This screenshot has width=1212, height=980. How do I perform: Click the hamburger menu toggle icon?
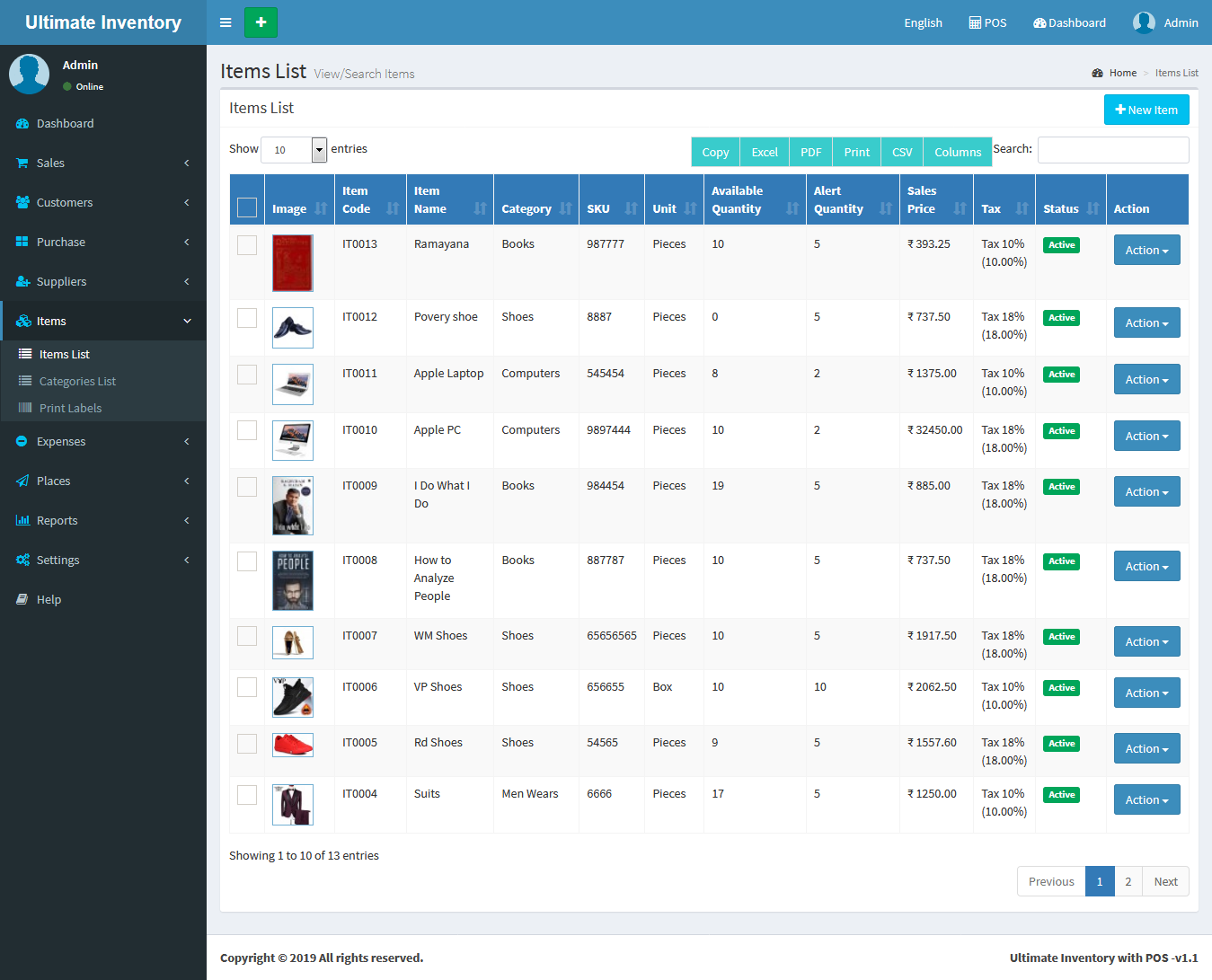(x=226, y=22)
